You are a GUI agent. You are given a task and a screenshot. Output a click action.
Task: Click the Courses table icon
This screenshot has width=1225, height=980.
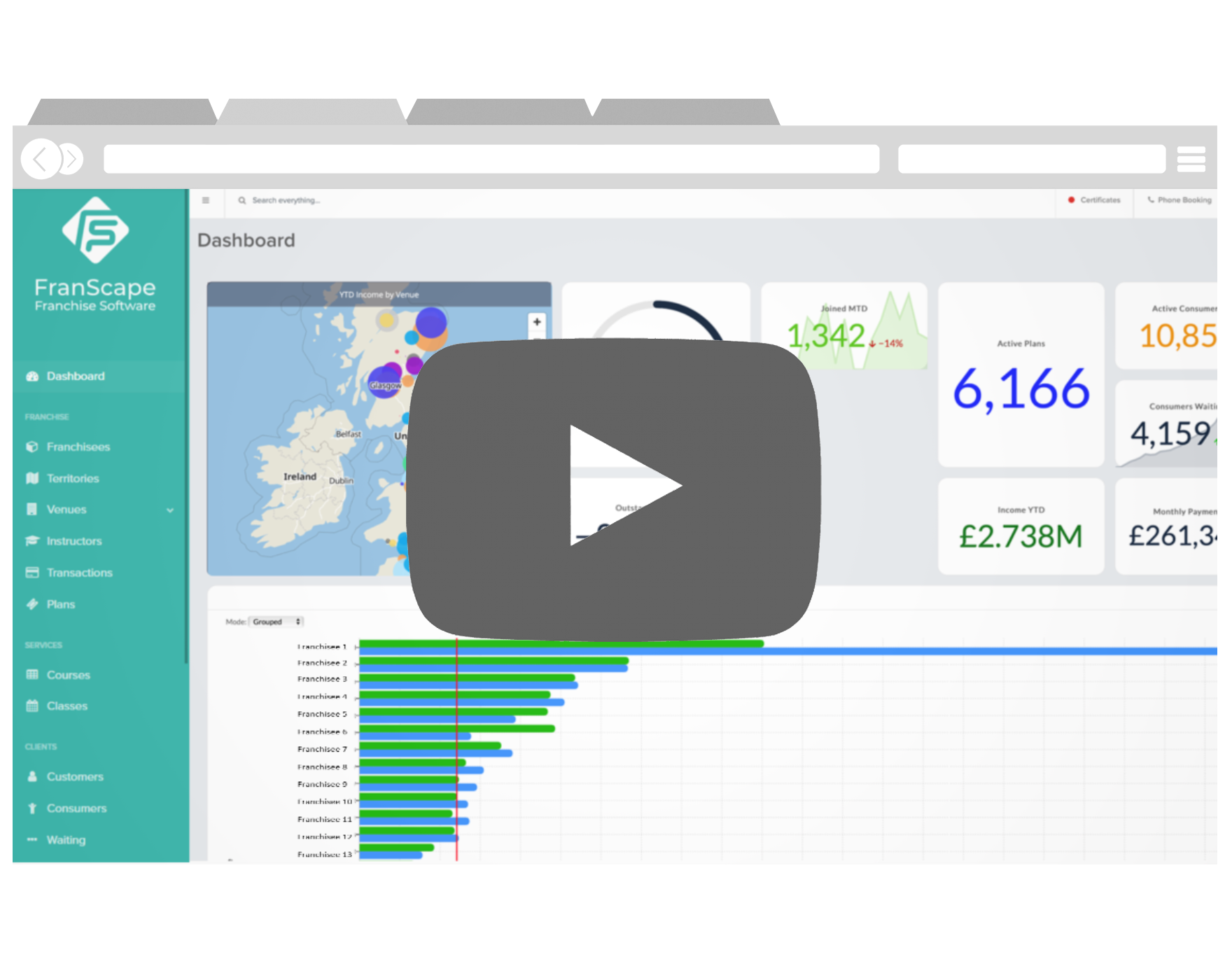pos(32,675)
